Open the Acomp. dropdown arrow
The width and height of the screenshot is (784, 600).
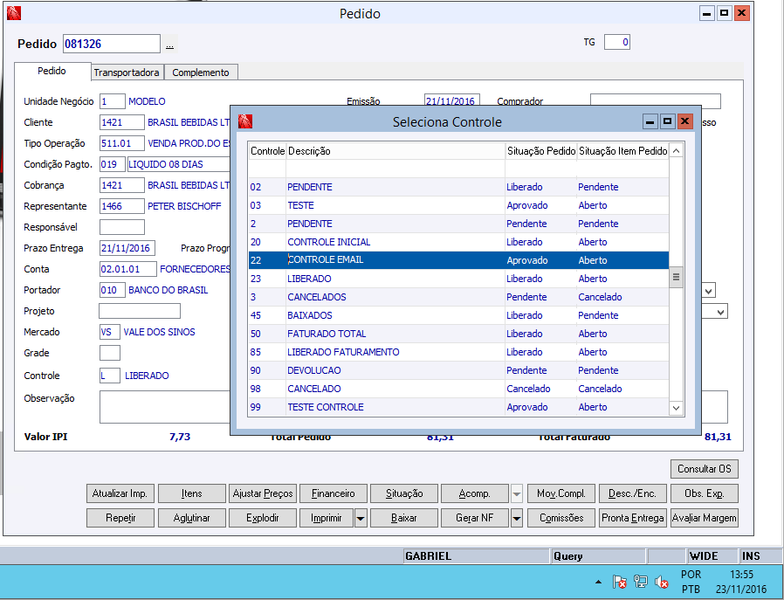click(x=516, y=494)
